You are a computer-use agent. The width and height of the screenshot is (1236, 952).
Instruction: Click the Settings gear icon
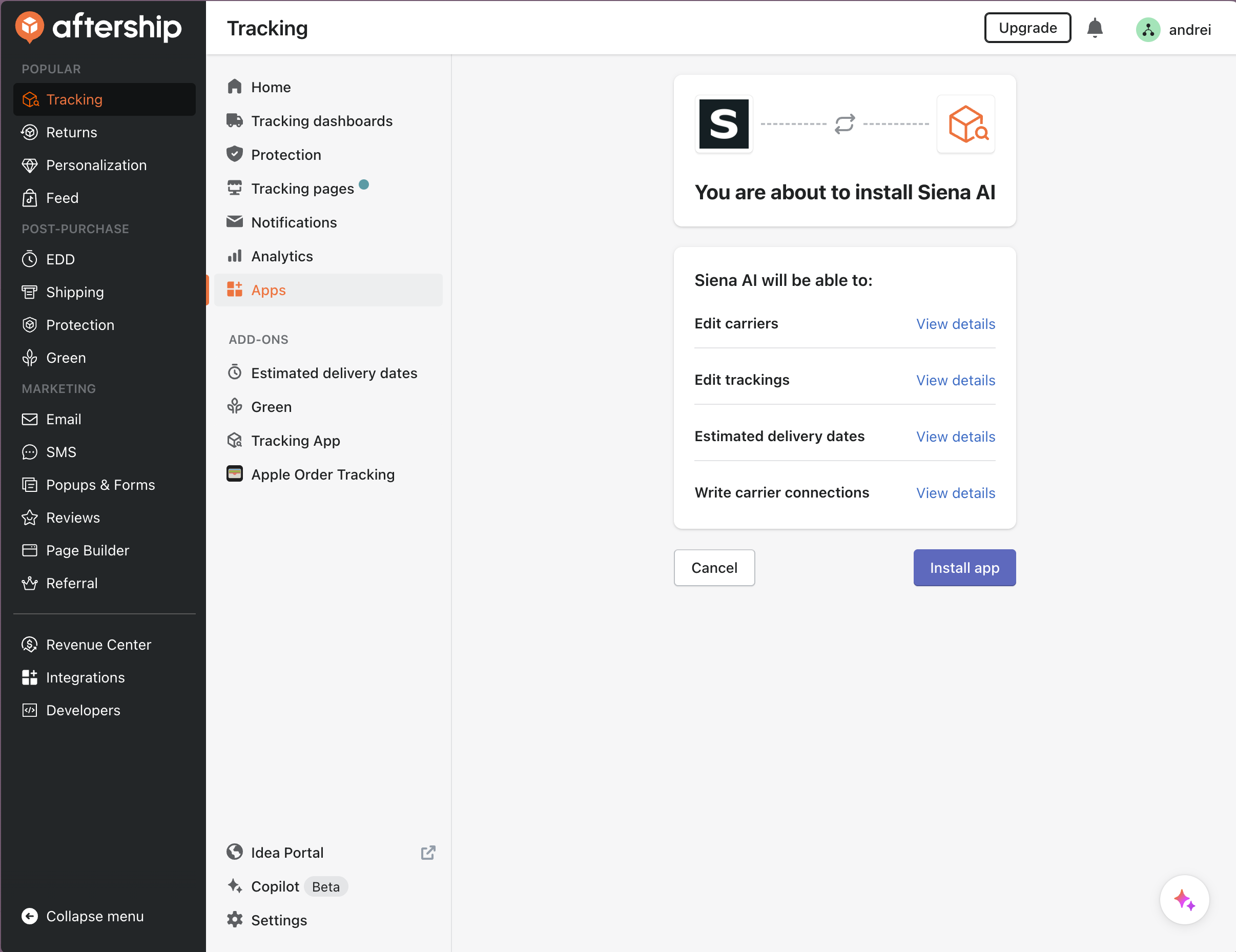(x=234, y=920)
